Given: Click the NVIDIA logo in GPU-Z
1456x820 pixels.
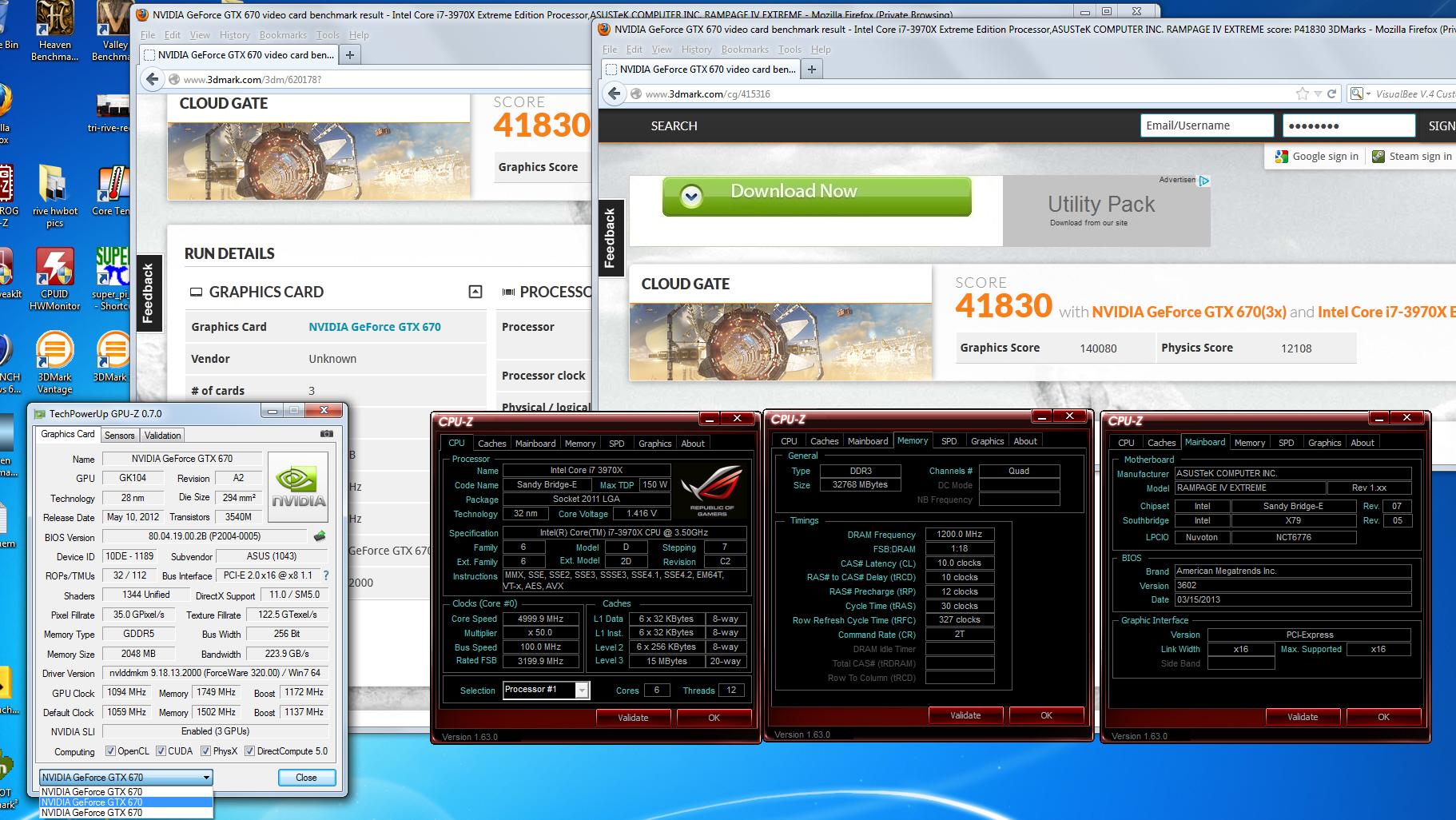Looking at the screenshot, I should pyautogui.click(x=298, y=488).
